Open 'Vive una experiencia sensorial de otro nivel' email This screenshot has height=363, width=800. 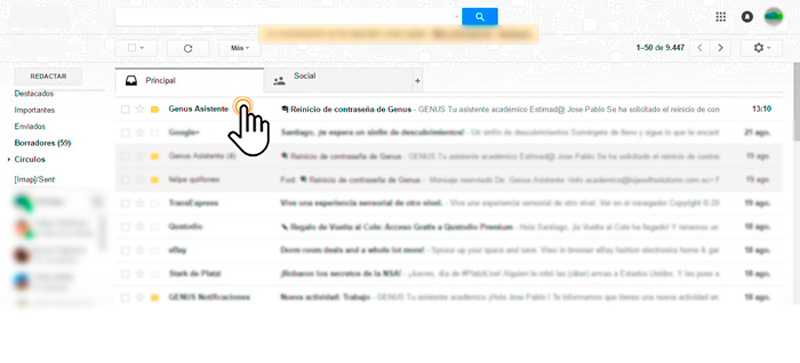coord(448,203)
